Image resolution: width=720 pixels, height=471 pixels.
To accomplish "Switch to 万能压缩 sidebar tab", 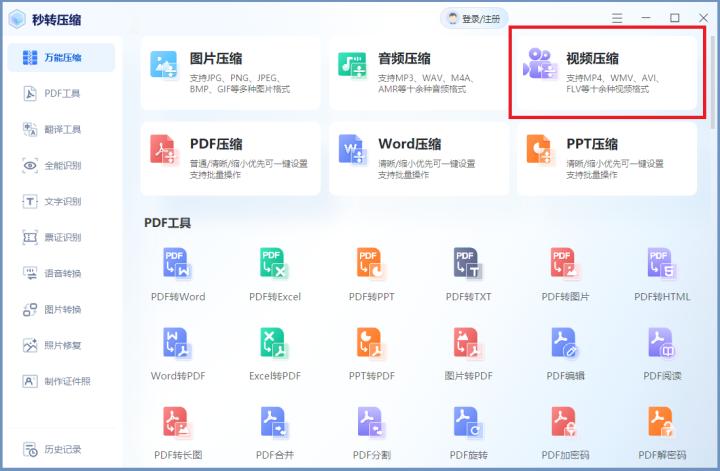I will (61, 57).
